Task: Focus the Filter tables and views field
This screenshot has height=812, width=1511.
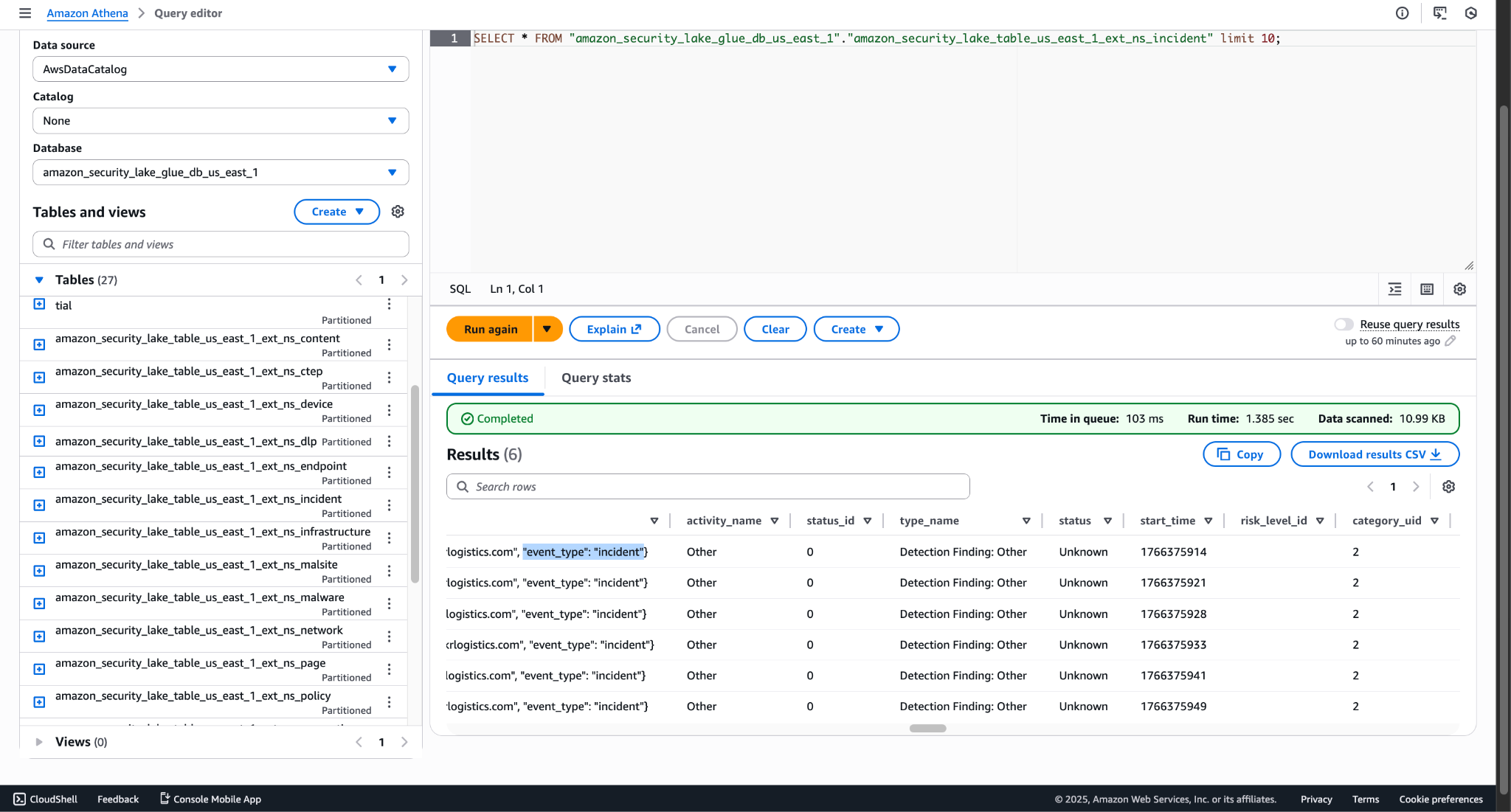Action: pyautogui.click(x=221, y=244)
